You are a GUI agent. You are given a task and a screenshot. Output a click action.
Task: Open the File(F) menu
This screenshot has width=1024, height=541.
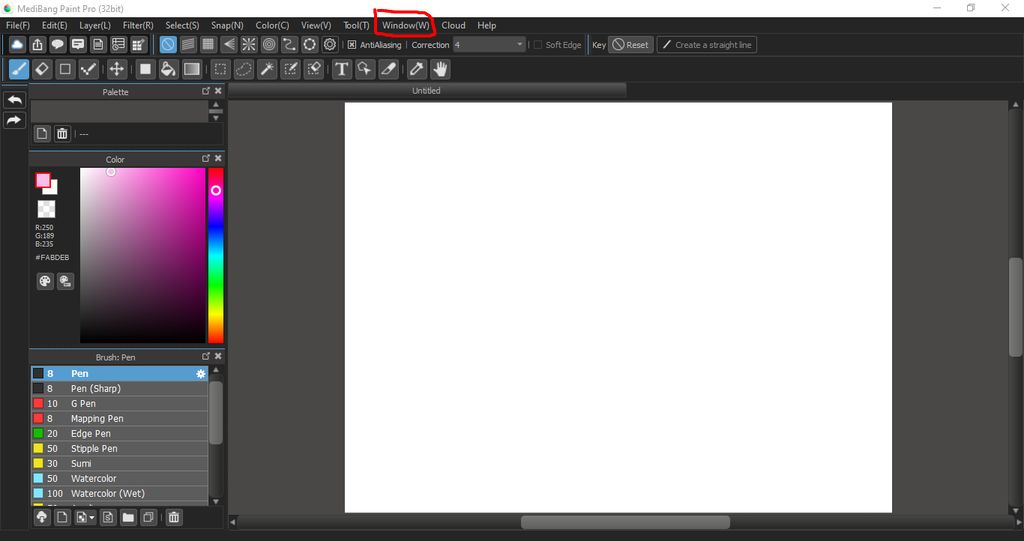click(x=18, y=25)
